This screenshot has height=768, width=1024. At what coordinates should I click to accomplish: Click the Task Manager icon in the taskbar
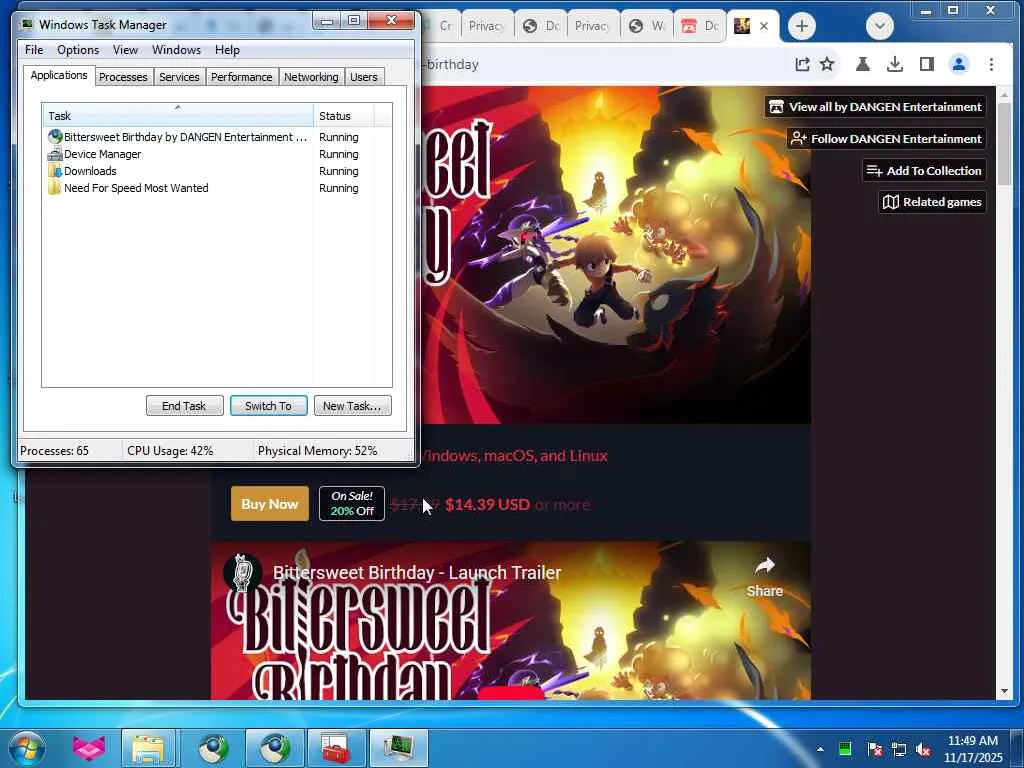pyautogui.click(x=398, y=748)
